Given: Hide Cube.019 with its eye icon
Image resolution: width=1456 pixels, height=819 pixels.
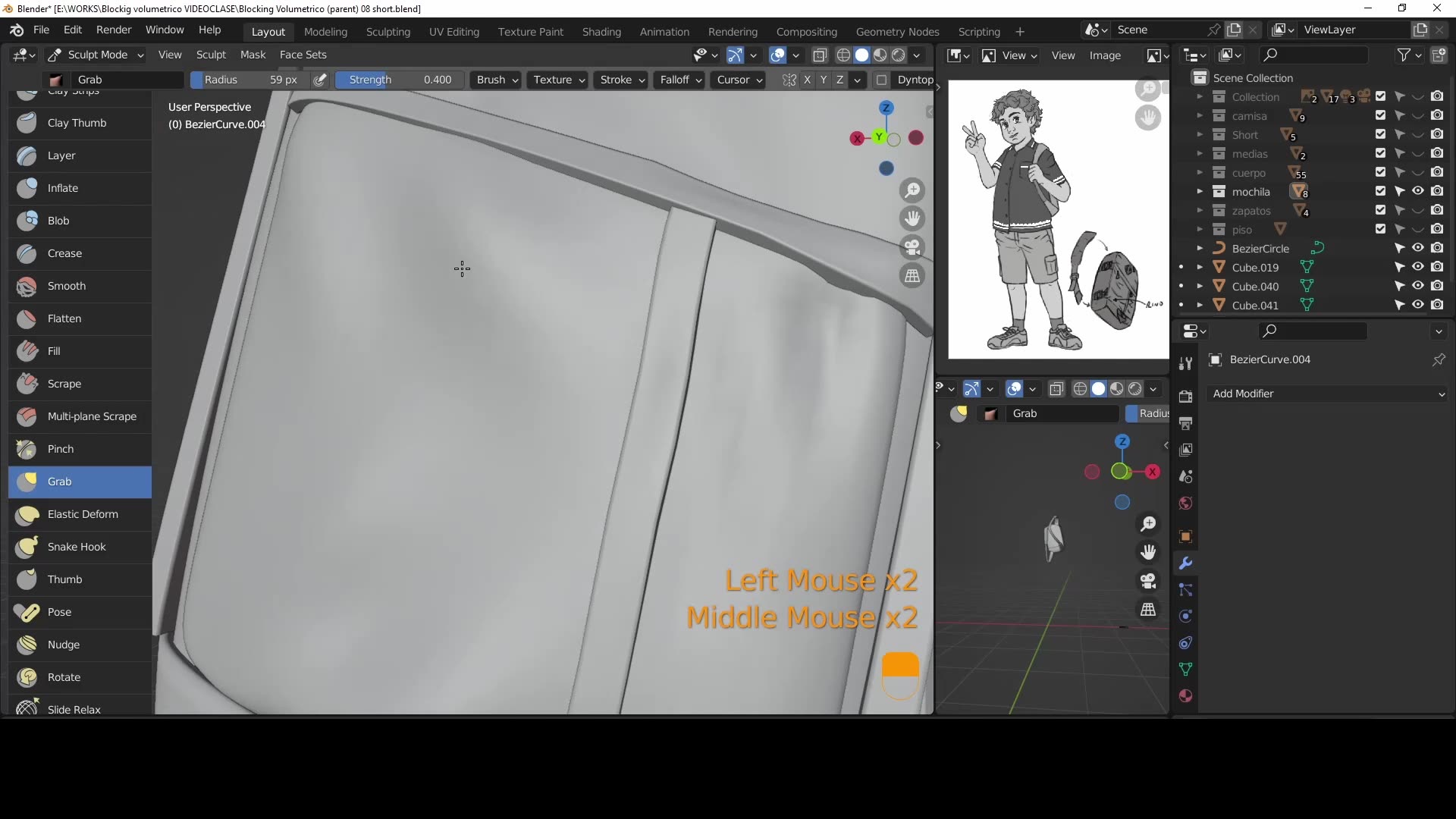Looking at the screenshot, I should click(x=1417, y=267).
